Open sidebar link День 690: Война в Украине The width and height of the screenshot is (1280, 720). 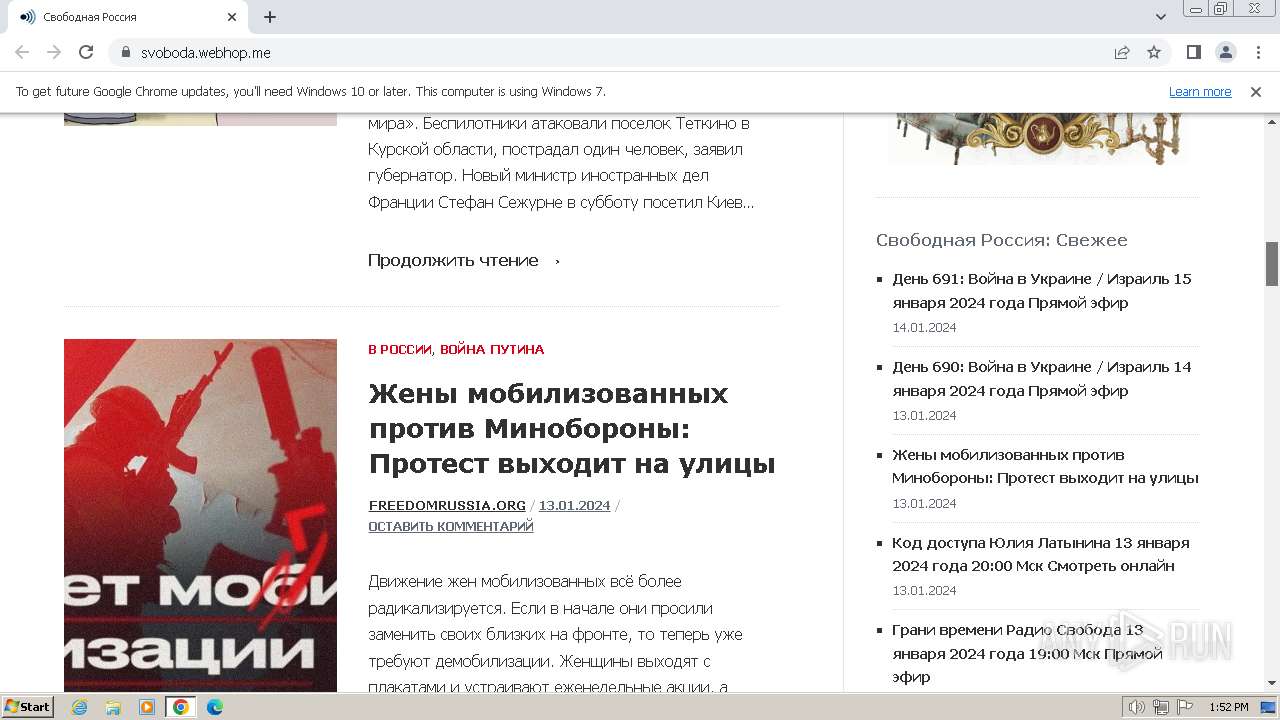1042,379
